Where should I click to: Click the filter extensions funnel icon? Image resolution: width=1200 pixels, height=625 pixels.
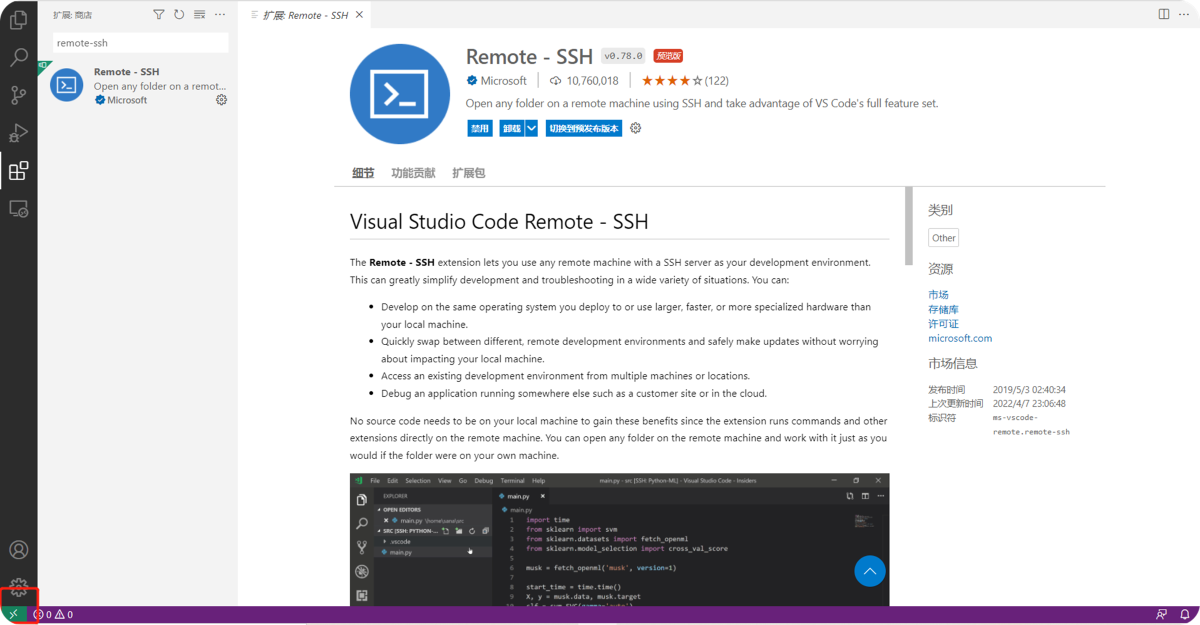[x=158, y=13]
